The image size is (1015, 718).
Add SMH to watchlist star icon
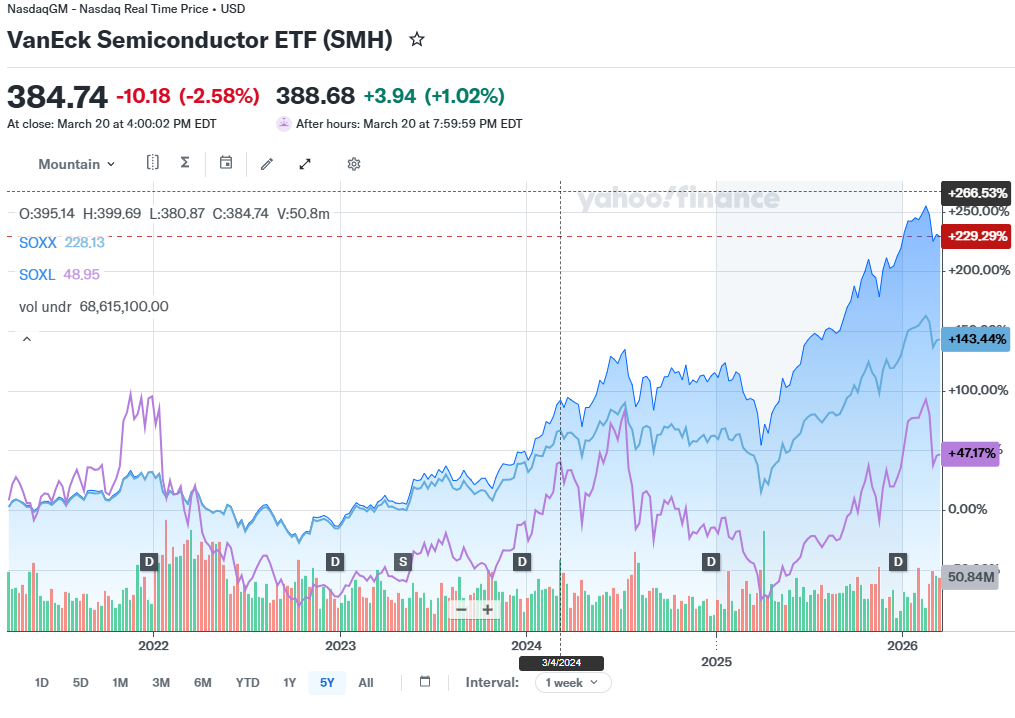pyautogui.click(x=417, y=39)
